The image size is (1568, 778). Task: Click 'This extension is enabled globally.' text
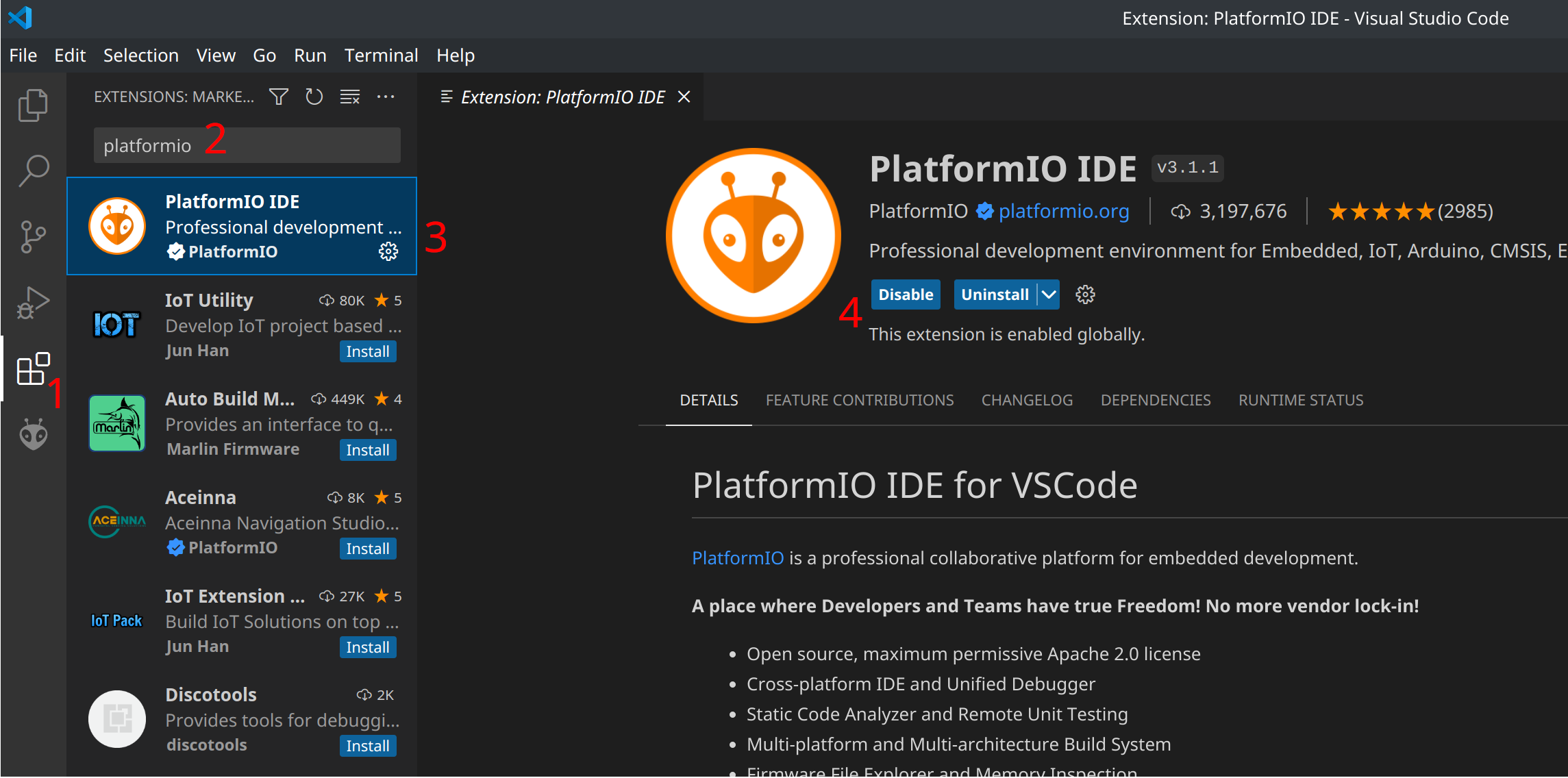point(1007,334)
